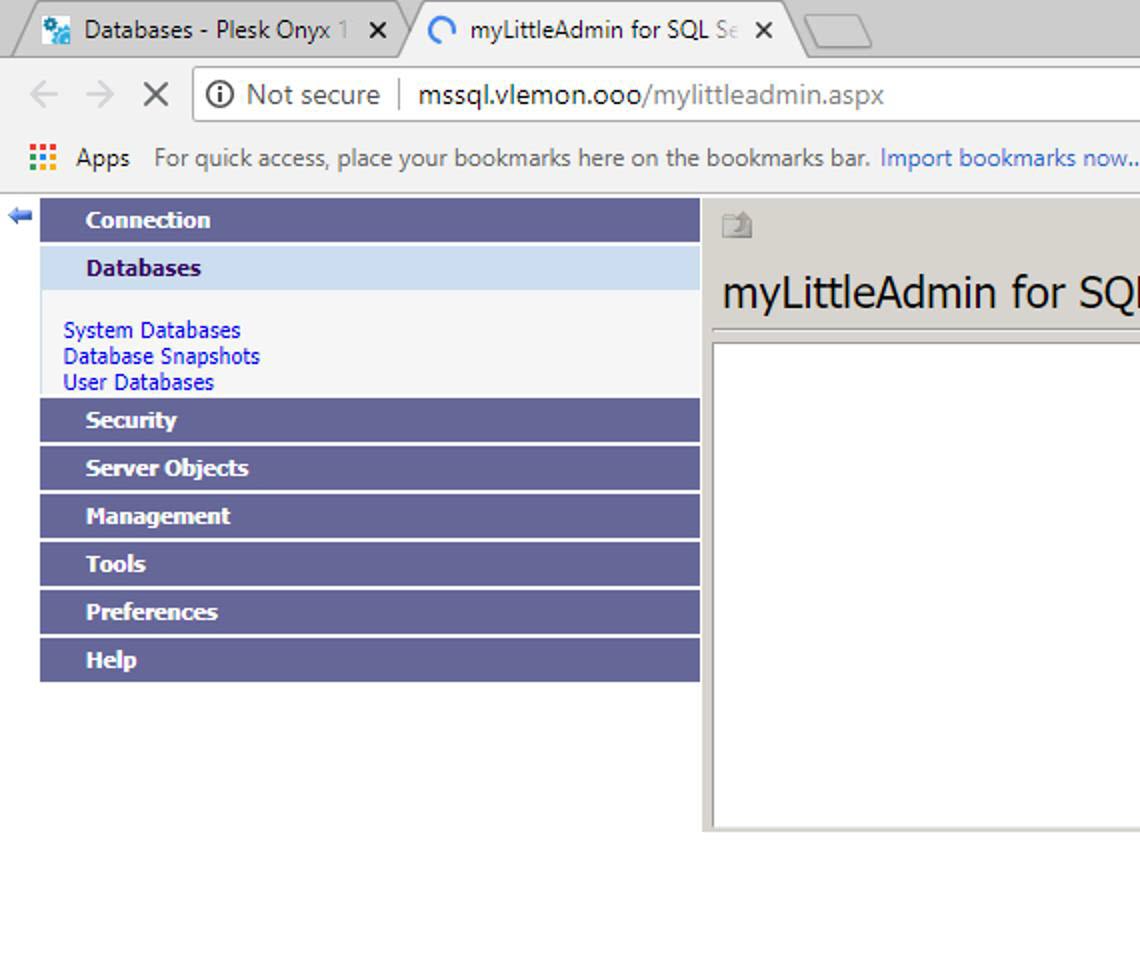Open the User Databases link
1140x962 pixels.
[138, 382]
